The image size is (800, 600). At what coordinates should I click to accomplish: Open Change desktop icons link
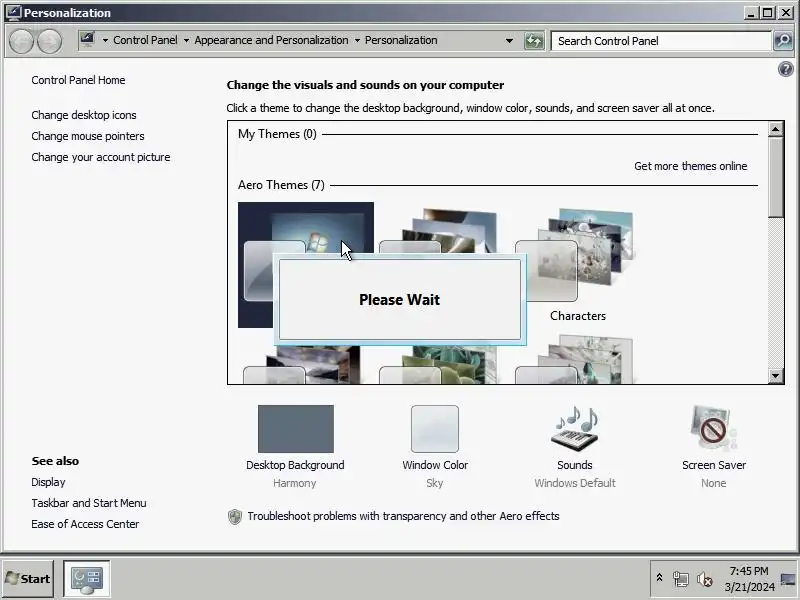click(84, 115)
